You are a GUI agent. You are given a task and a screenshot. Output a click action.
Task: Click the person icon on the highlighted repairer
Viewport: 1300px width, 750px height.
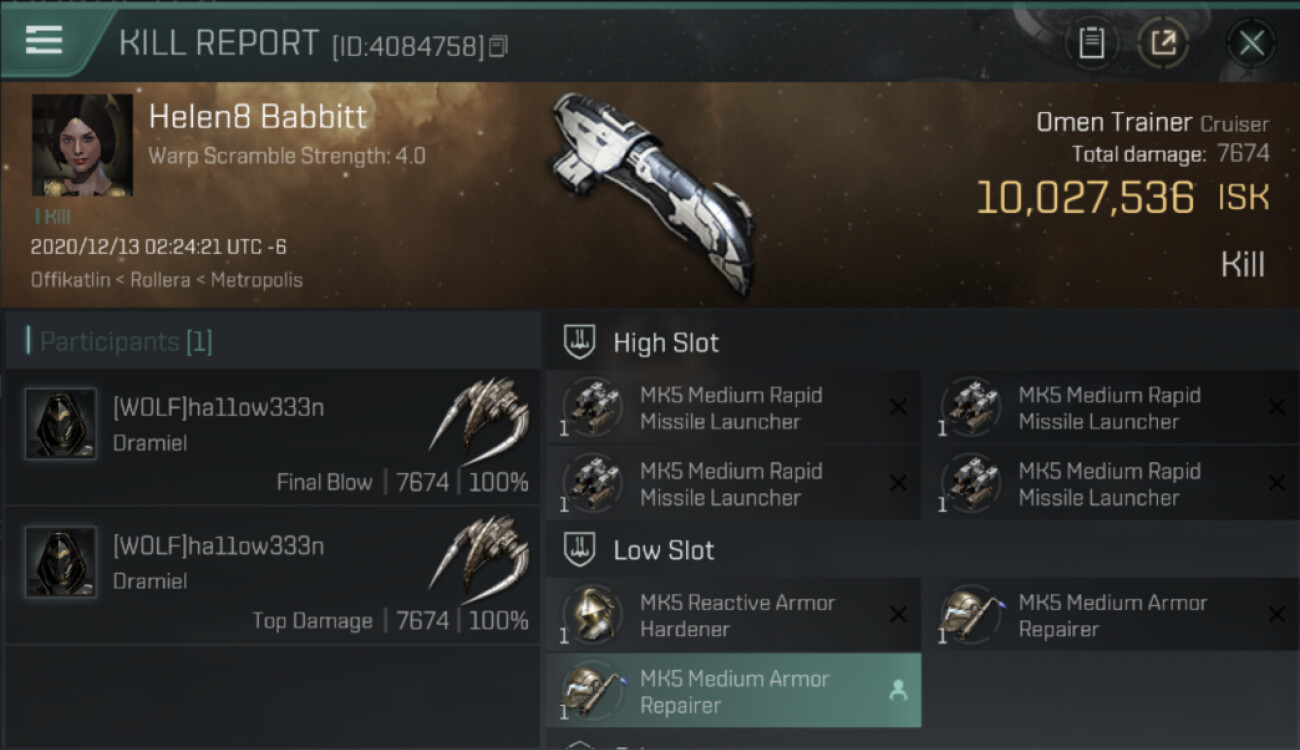pyautogui.click(x=898, y=690)
